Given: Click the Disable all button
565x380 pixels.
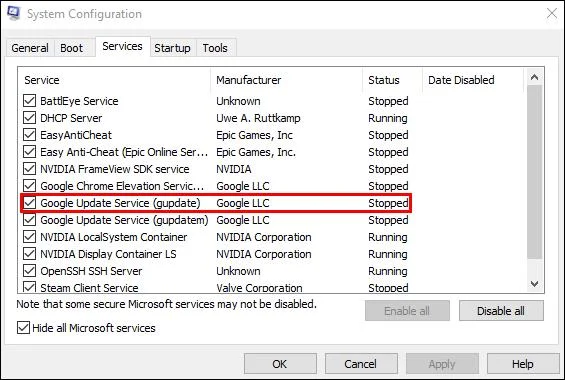Looking at the screenshot, I should click(501, 311).
